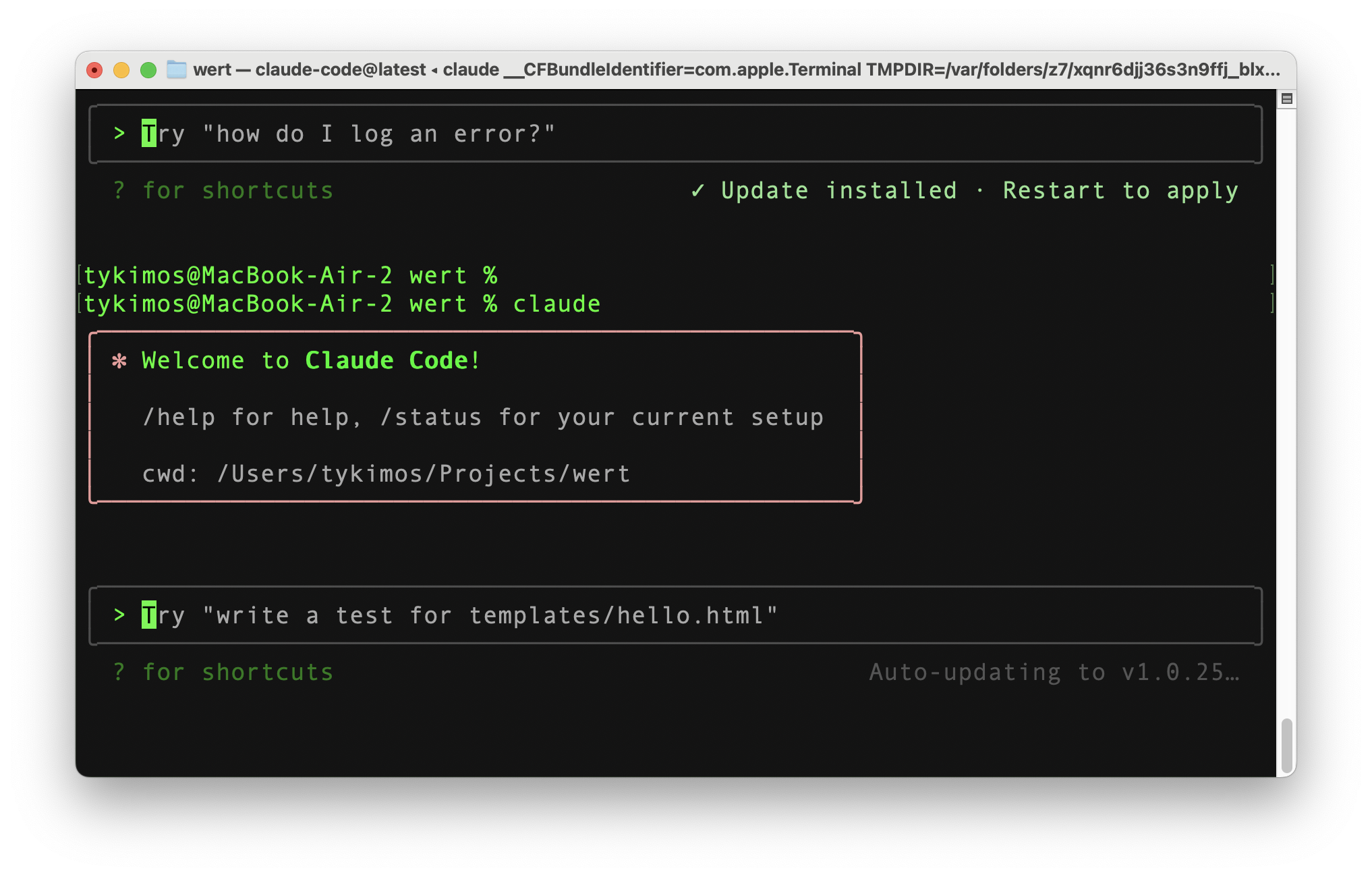Click the green zoom window button
The image size is (1372, 877).
(x=148, y=70)
